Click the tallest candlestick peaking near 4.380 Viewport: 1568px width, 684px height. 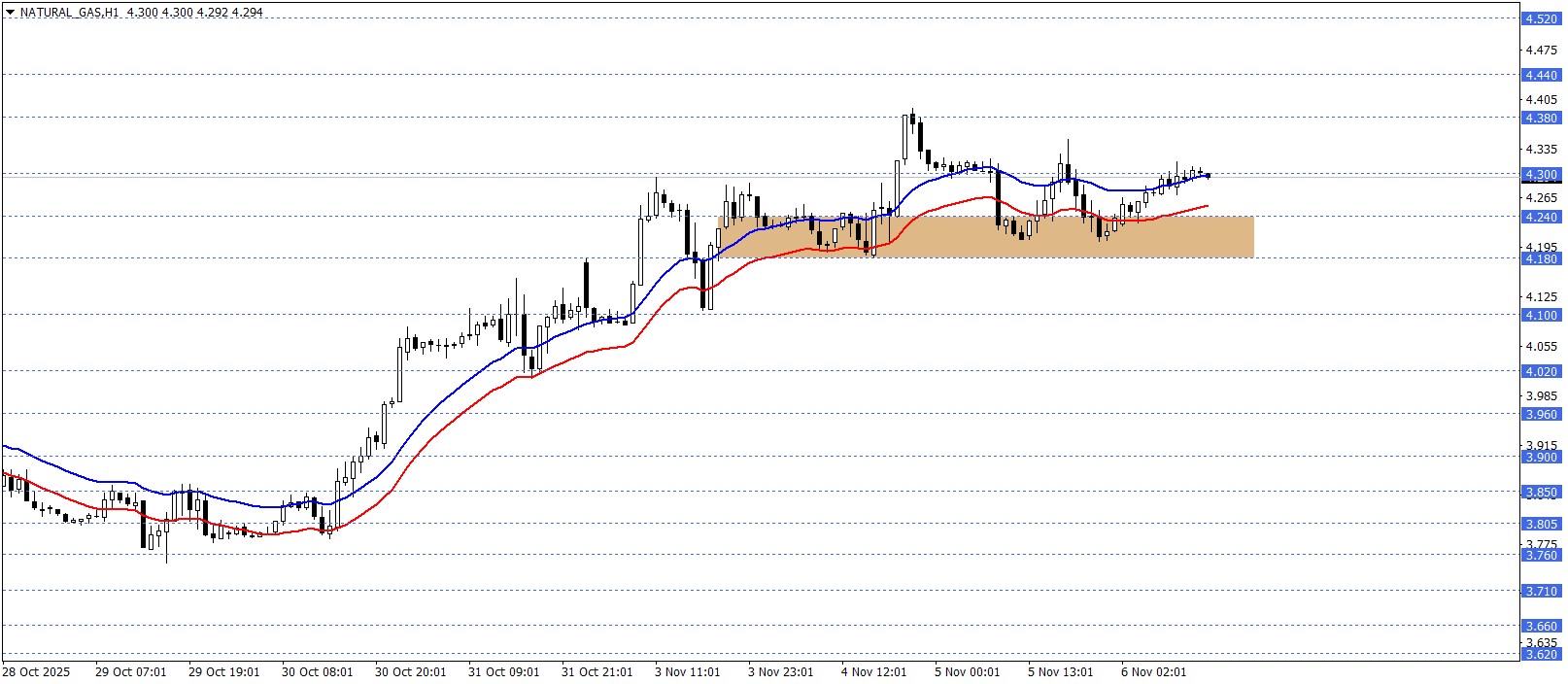click(905, 137)
